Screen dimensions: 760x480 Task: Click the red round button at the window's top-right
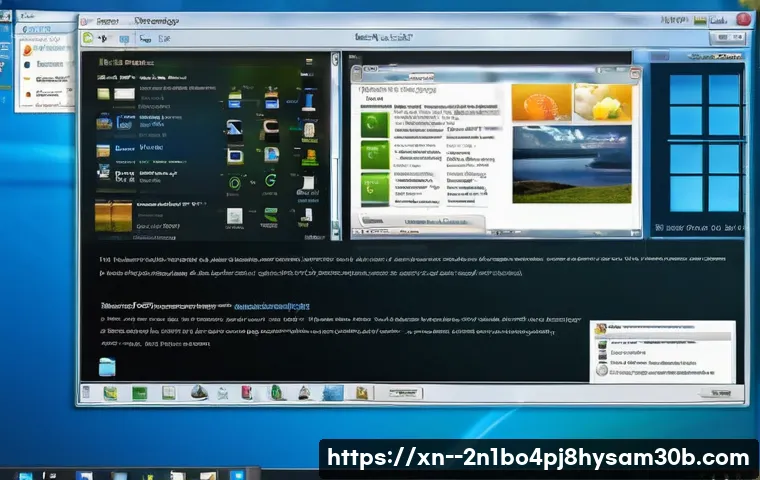pos(744,19)
